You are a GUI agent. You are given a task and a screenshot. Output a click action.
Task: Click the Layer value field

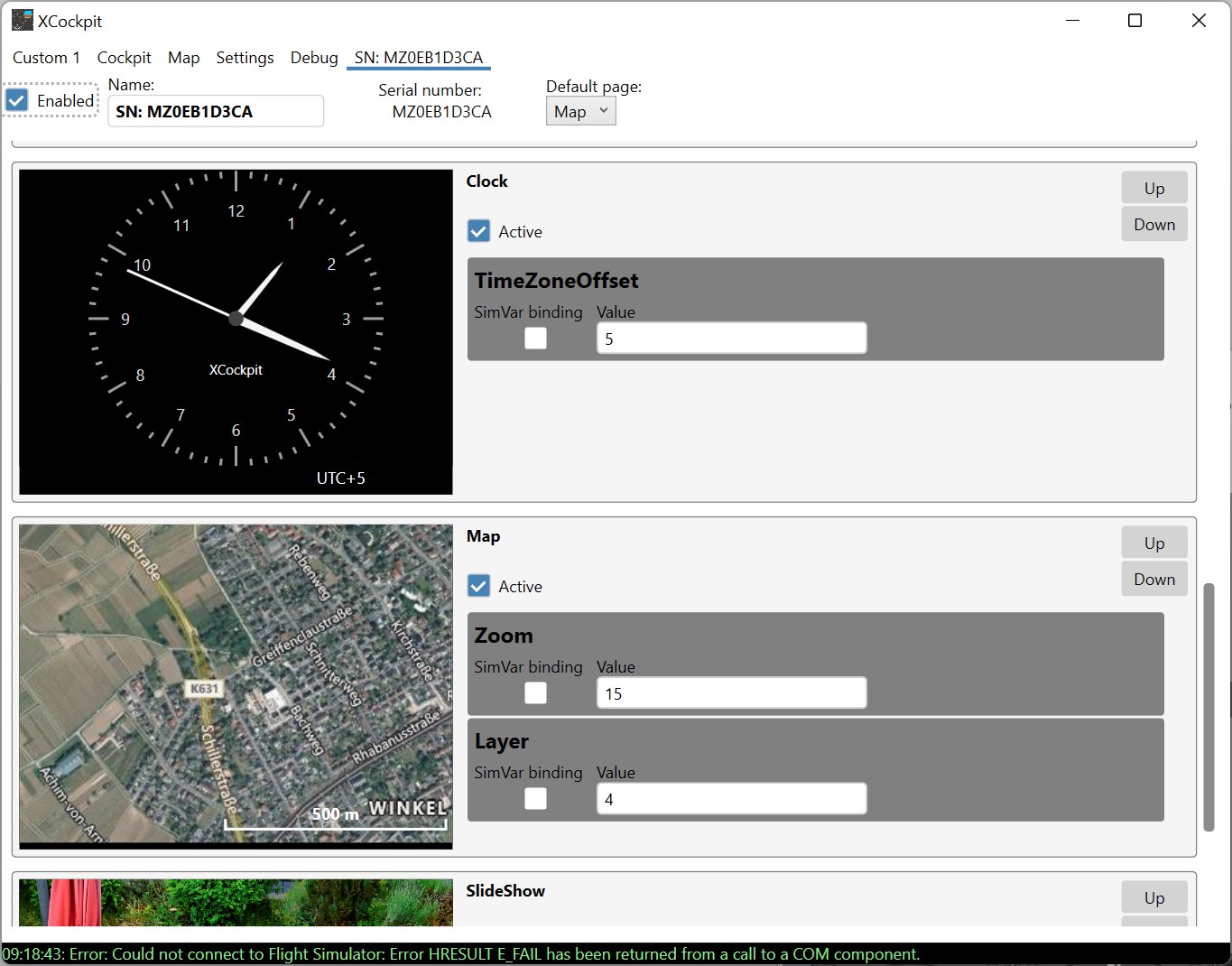[x=731, y=799]
